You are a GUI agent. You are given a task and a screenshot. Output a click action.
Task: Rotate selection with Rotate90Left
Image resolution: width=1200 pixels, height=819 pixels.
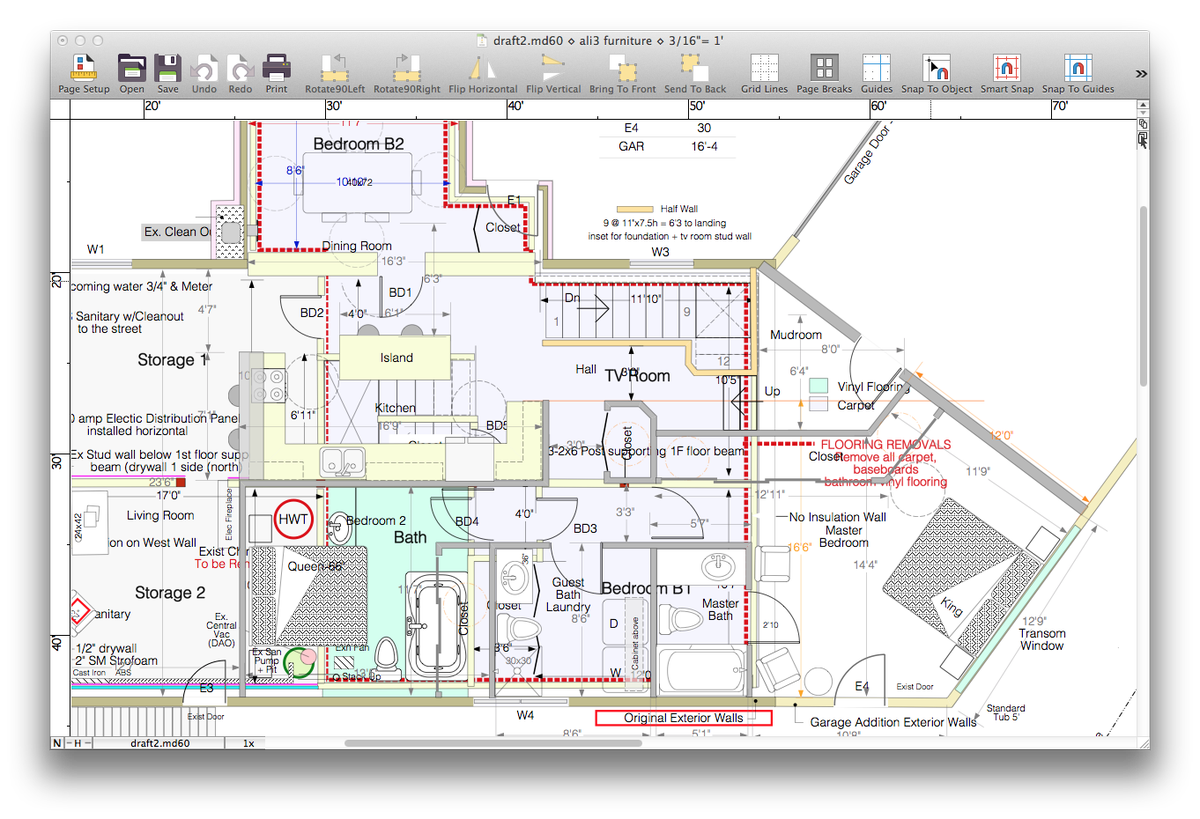[334, 74]
